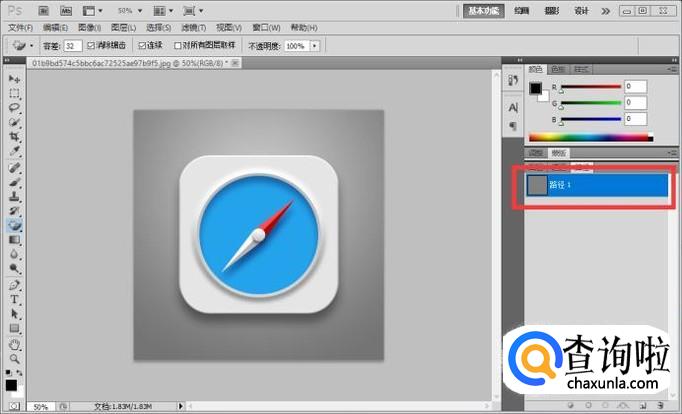Screen dimensions: 682x414
Task: Toggle the 消除锯齿 anti-alias checkbox
Action: [x=91, y=45]
